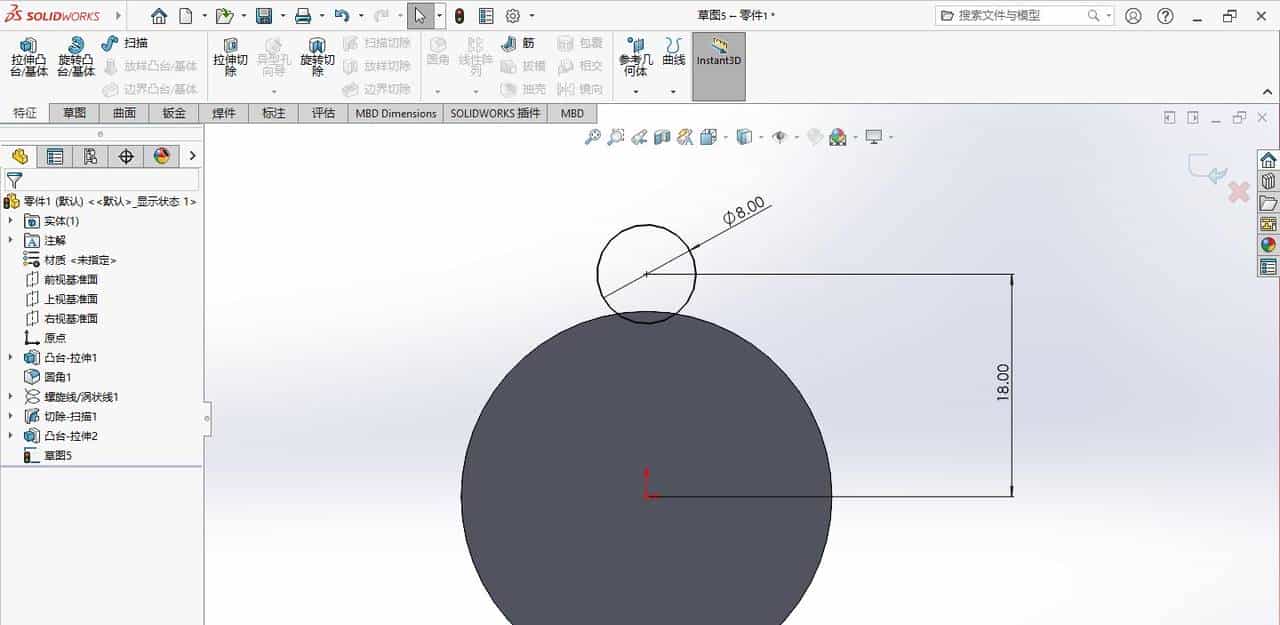
Task: Expand the 实体(1) folder
Action: (10, 220)
